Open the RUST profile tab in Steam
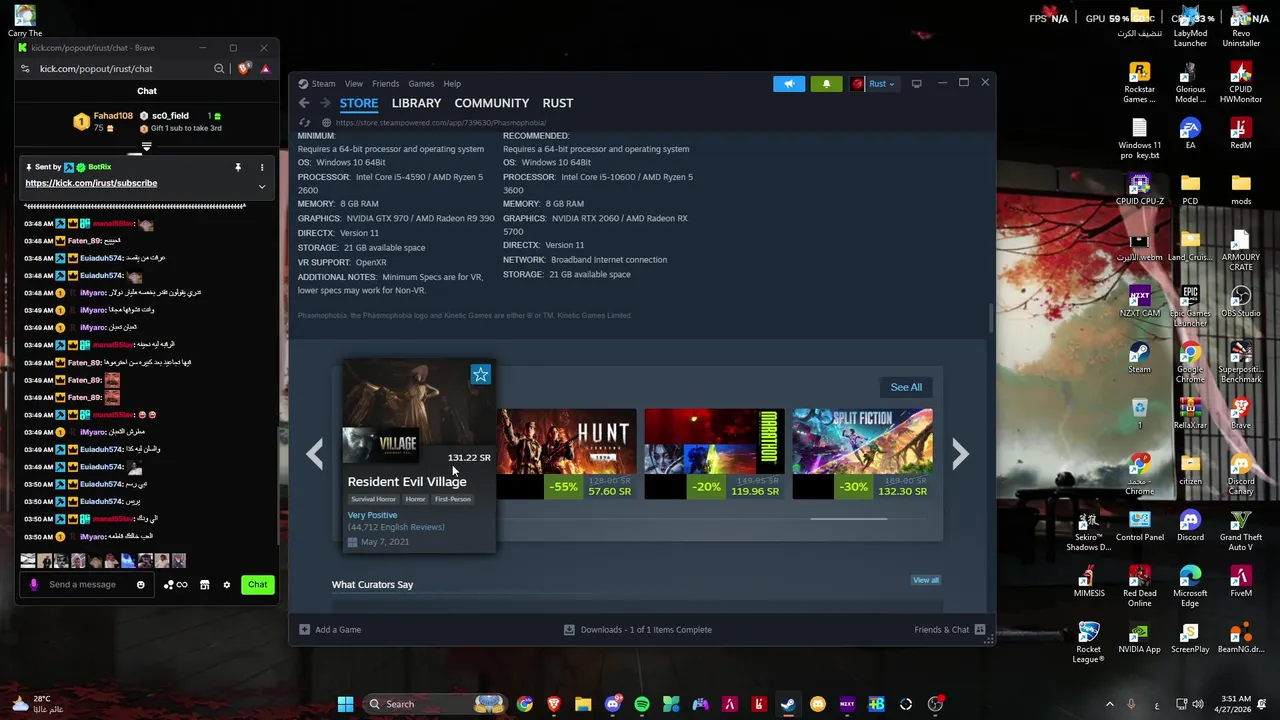 [558, 103]
